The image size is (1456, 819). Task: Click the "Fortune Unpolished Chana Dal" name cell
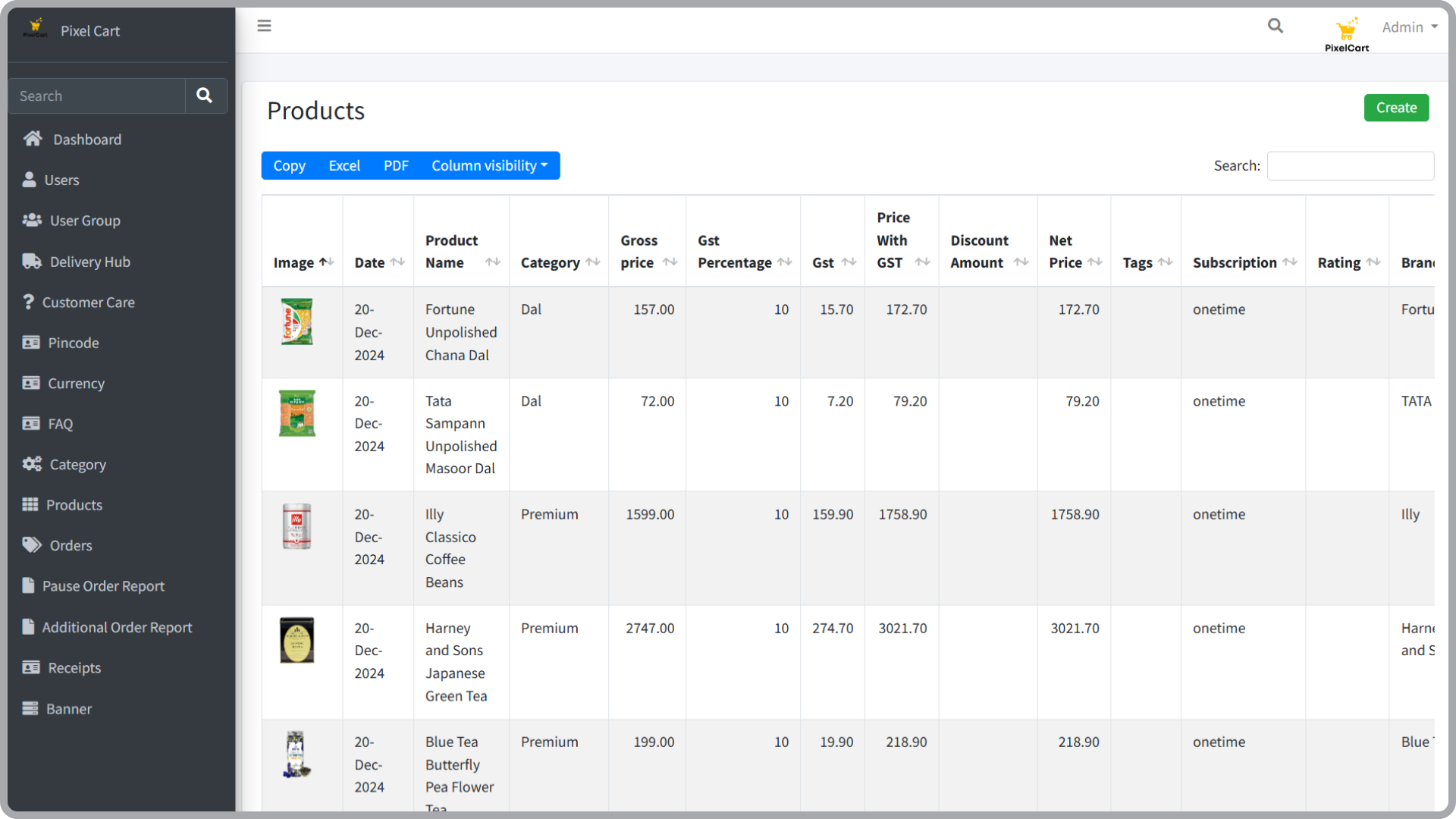tap(461, 332)
